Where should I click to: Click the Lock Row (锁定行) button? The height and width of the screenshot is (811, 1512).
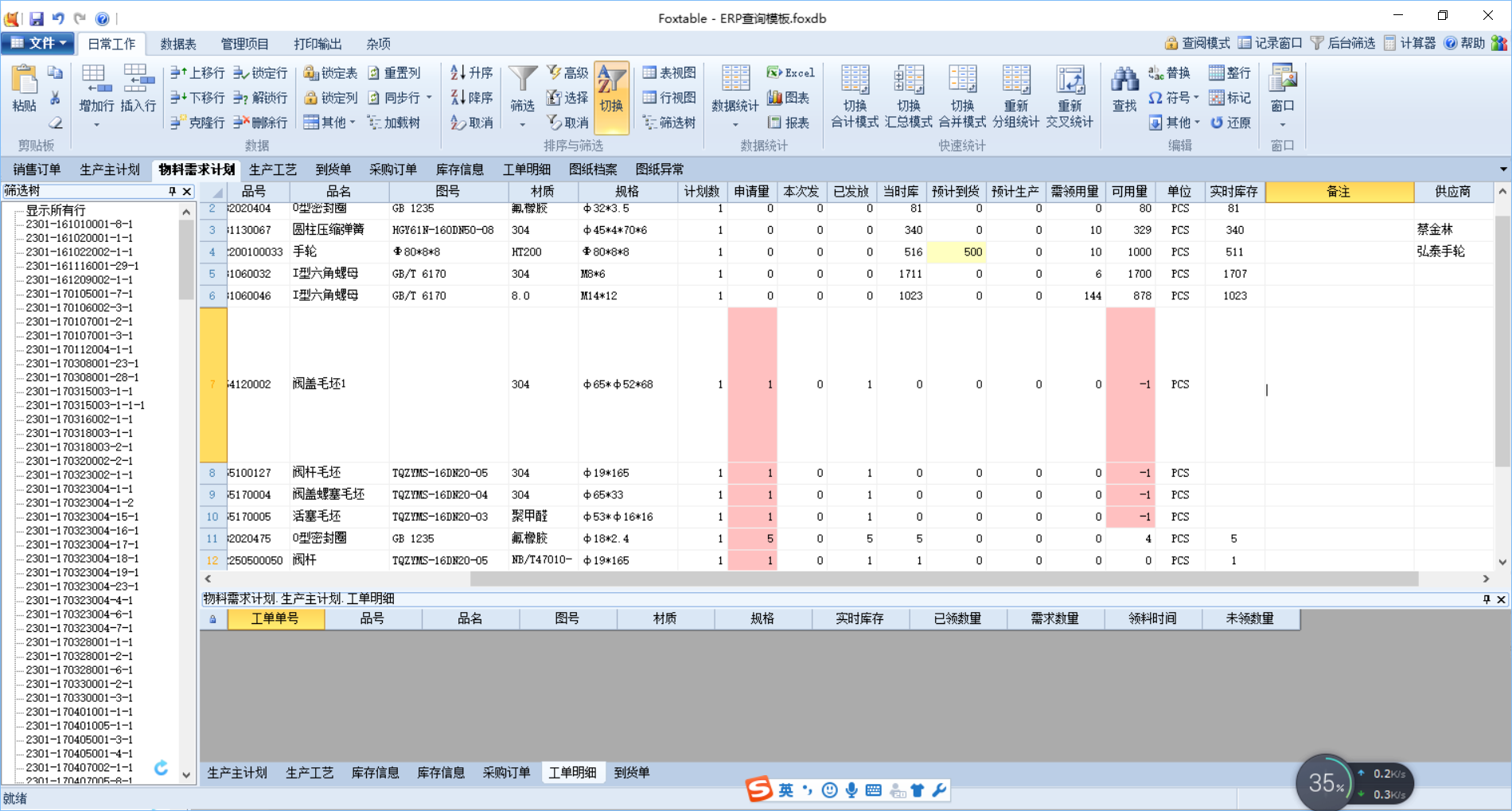pyautogui.click(x=260, y=73)
